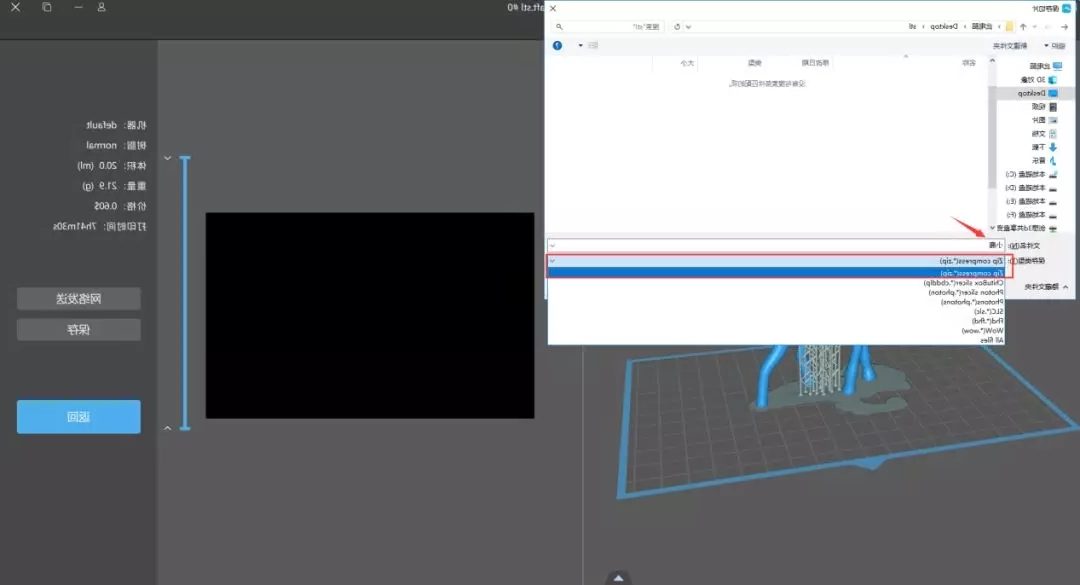
Task: Click 隐藏文件夹 hide folders toggle
Action: tap(1046, 287)
